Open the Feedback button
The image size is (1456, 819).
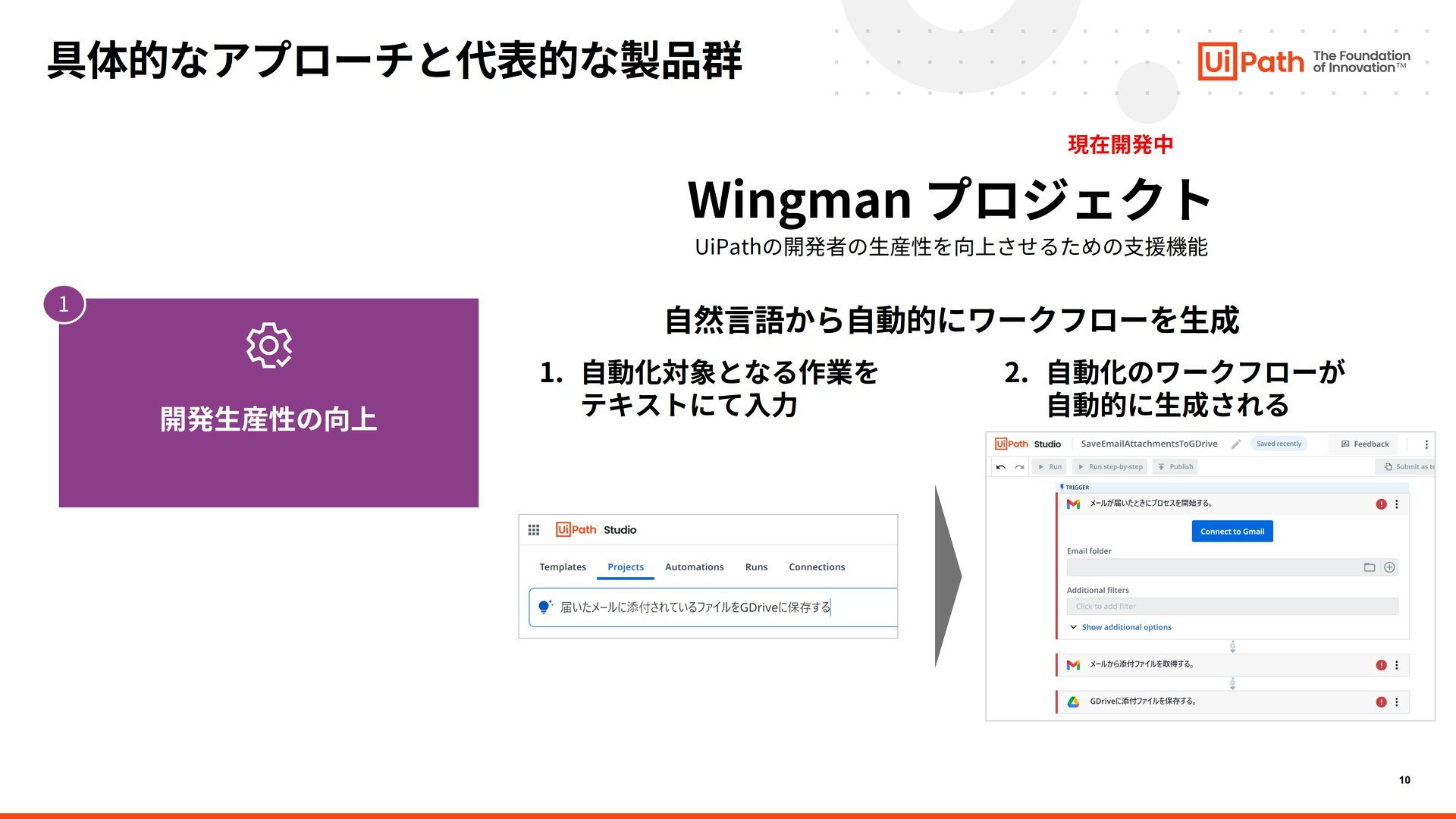(x=1364, y=444)
